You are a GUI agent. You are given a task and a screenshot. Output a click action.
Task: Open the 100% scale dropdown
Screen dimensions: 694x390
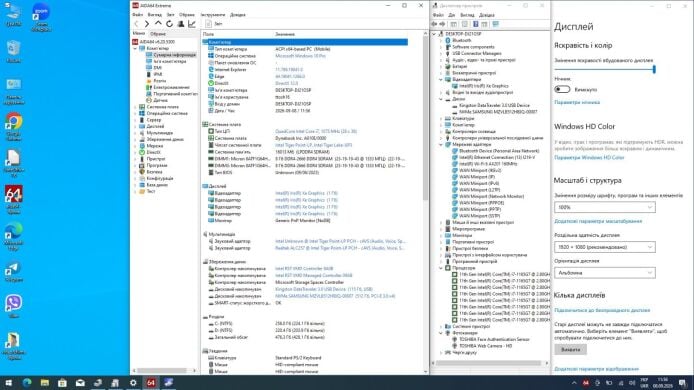tap(605, 207)
